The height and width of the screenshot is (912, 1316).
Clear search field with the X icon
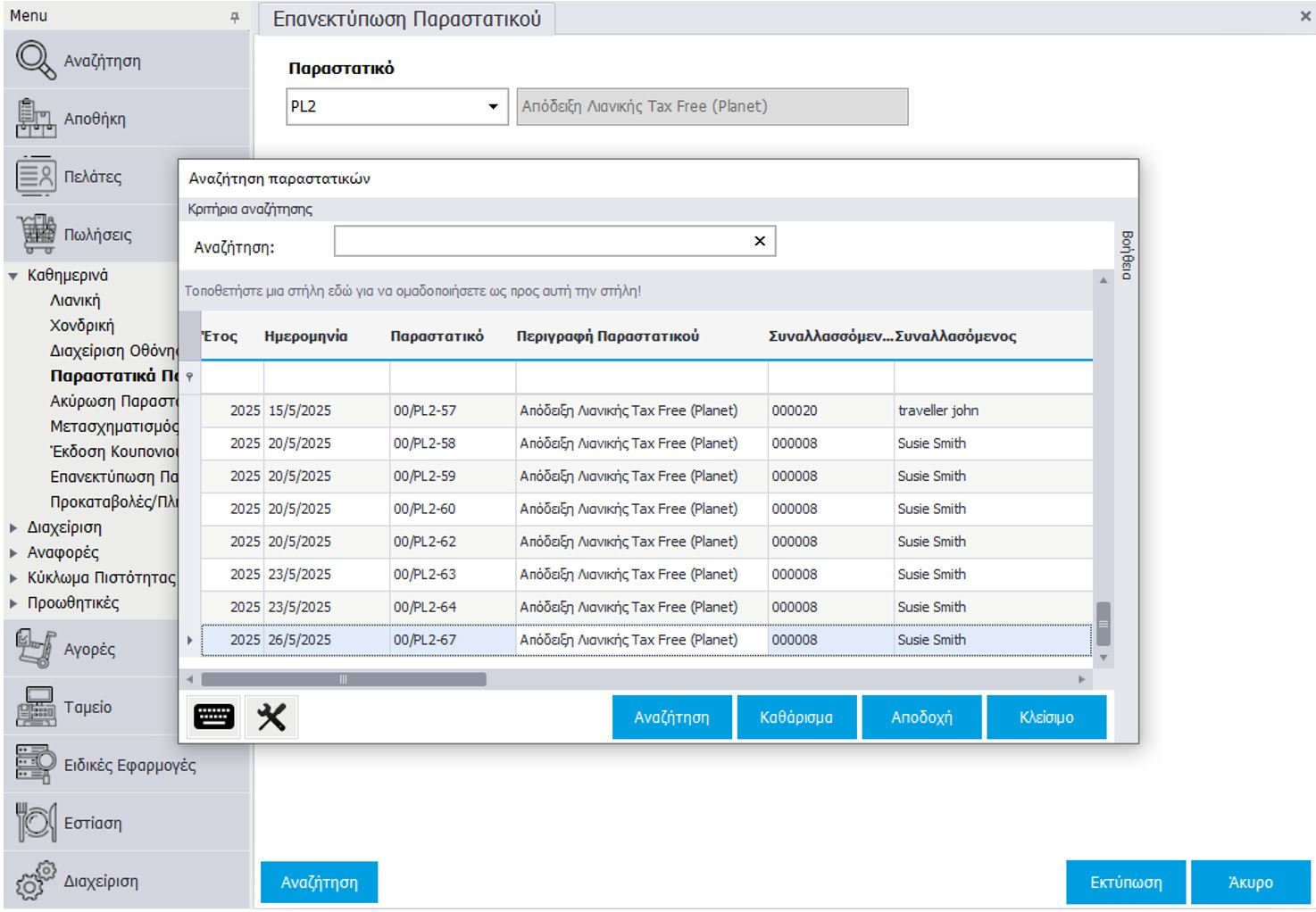760,241
